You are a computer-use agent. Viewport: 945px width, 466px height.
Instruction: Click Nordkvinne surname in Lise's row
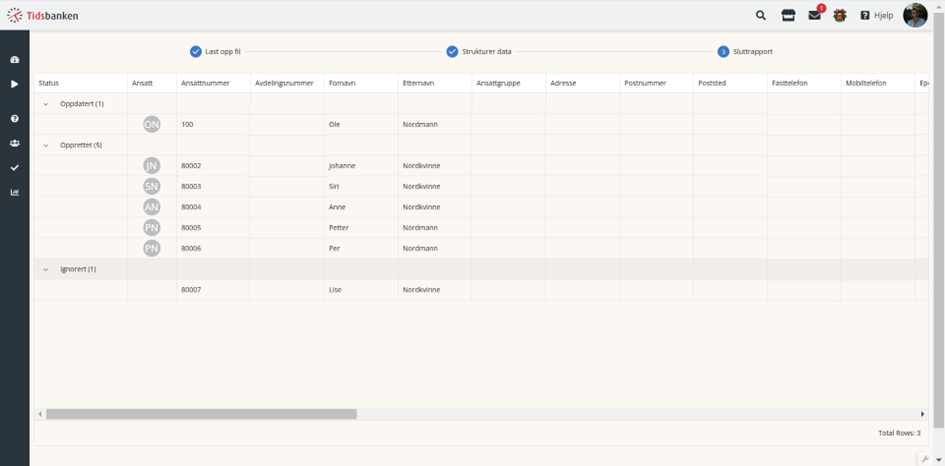click(x=421, y=290)
